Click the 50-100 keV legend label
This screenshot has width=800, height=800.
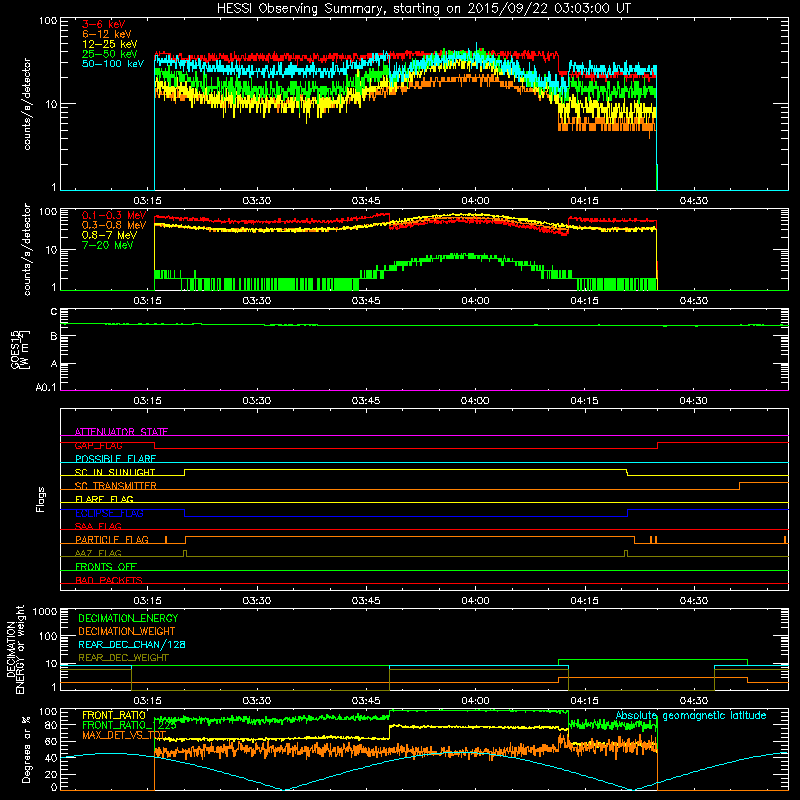coord(113,64)
